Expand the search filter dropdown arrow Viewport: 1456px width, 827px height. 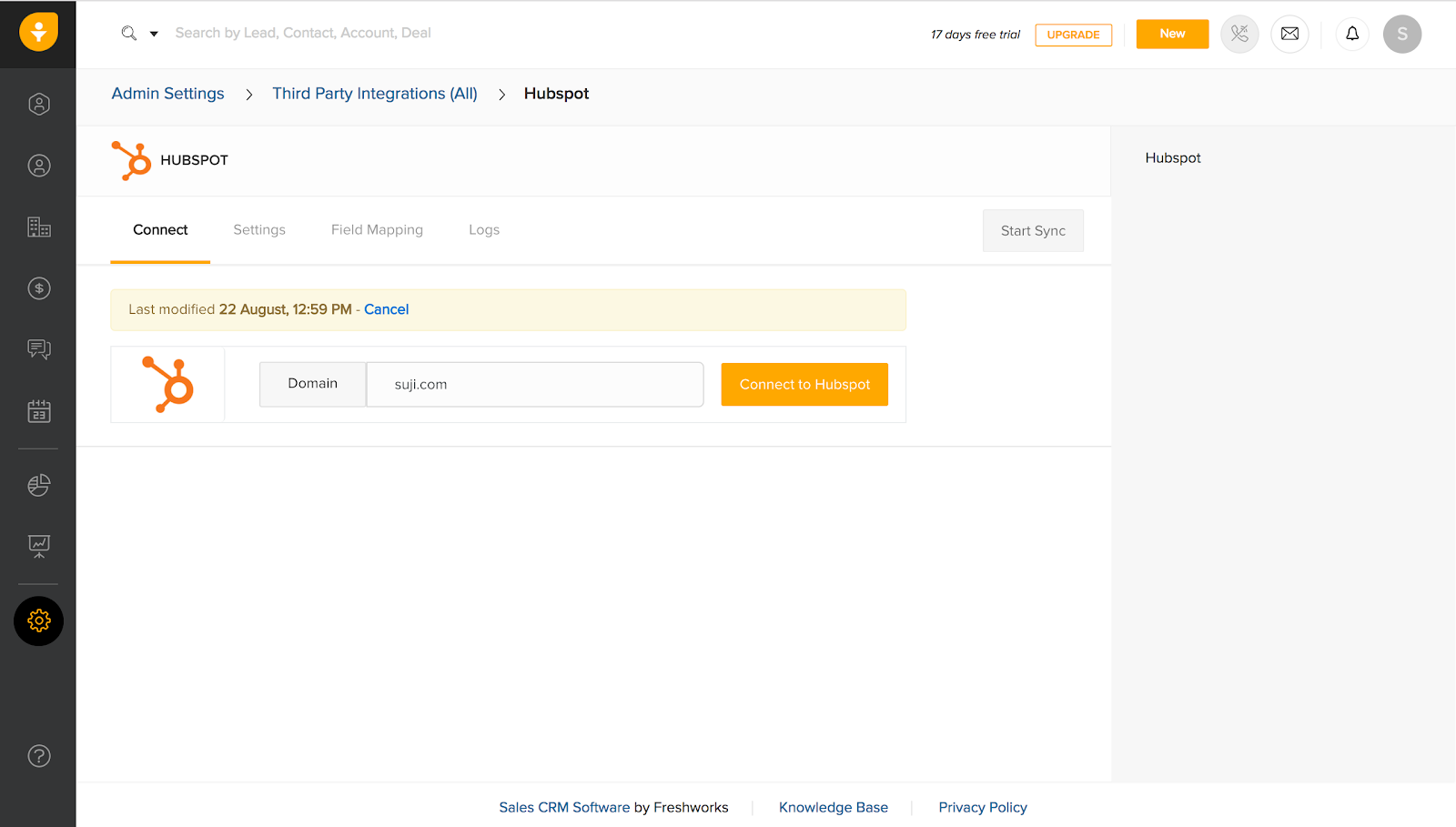pos(154,34)
